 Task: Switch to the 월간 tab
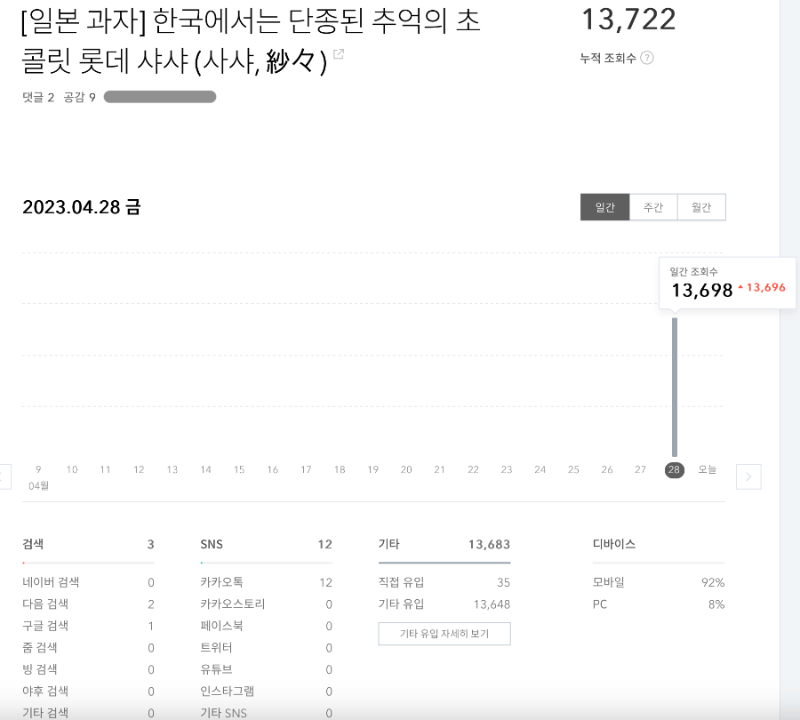point(701,207)
